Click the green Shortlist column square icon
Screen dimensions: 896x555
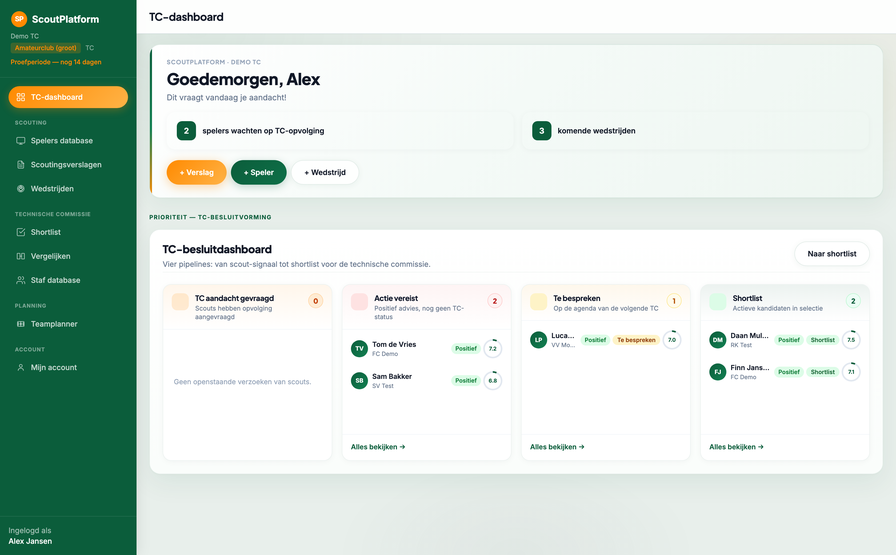718,302
